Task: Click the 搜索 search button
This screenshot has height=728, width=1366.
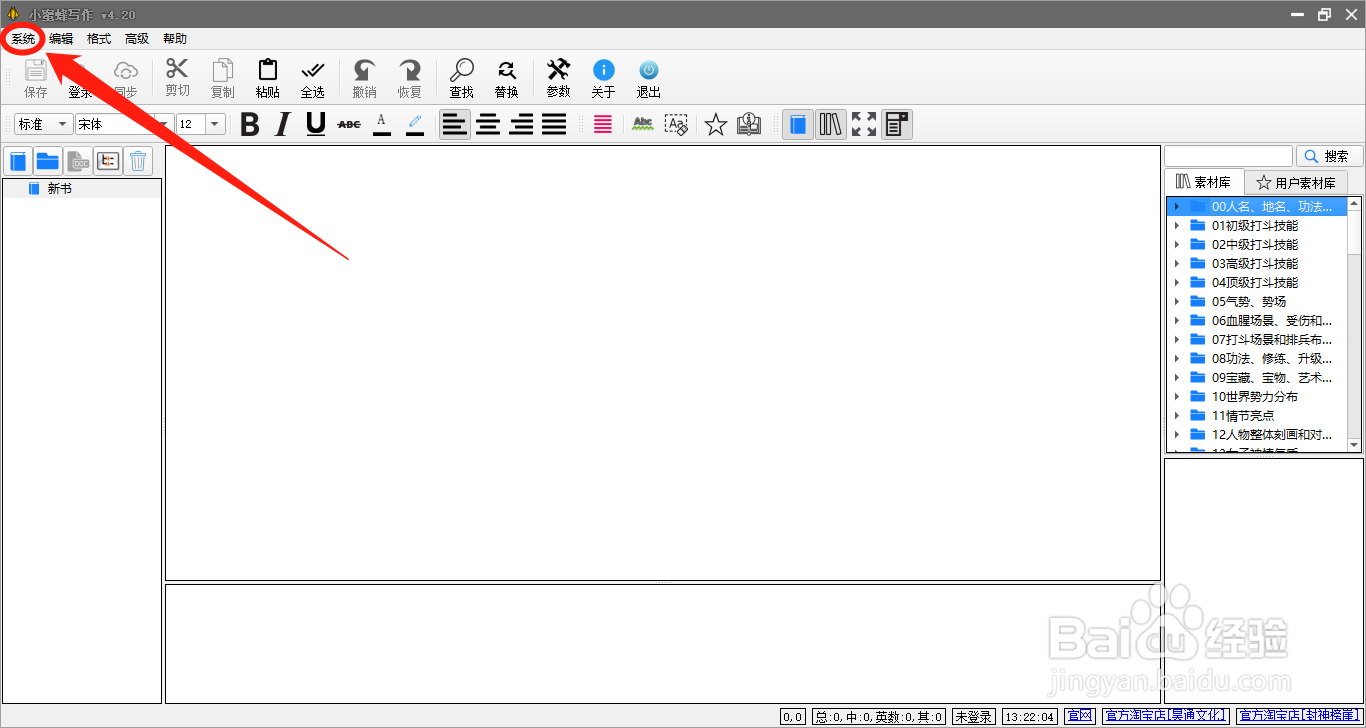Action: tap(1329, 156)
